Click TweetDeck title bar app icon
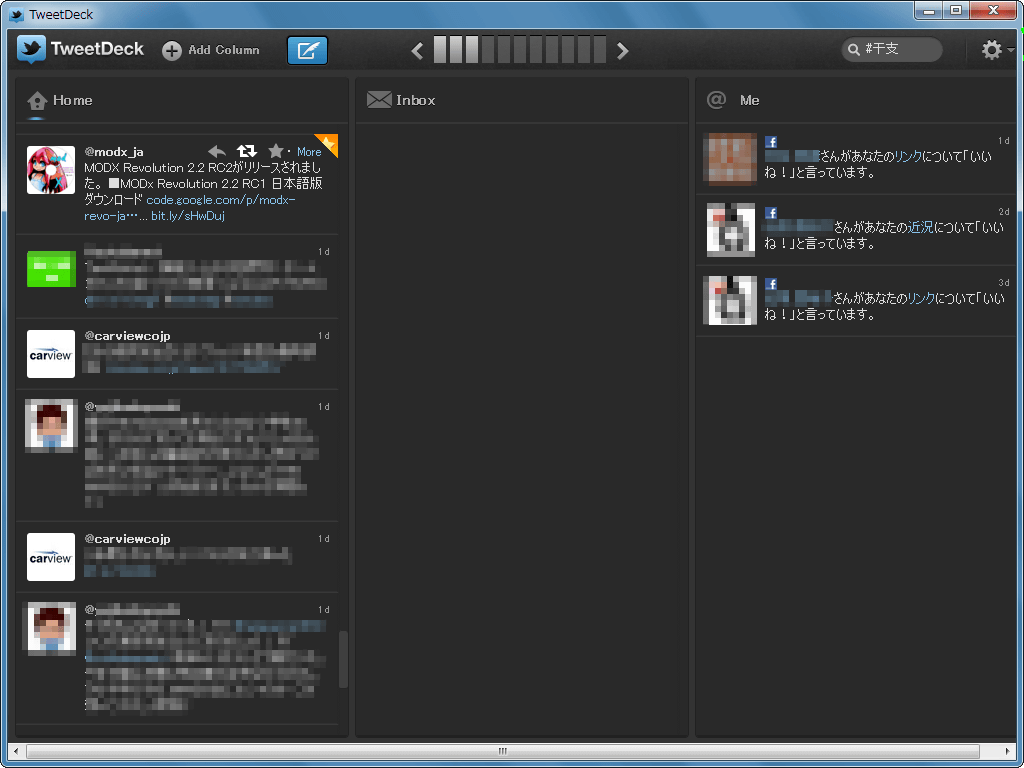 pyautogui.click(x=17, y=14)
